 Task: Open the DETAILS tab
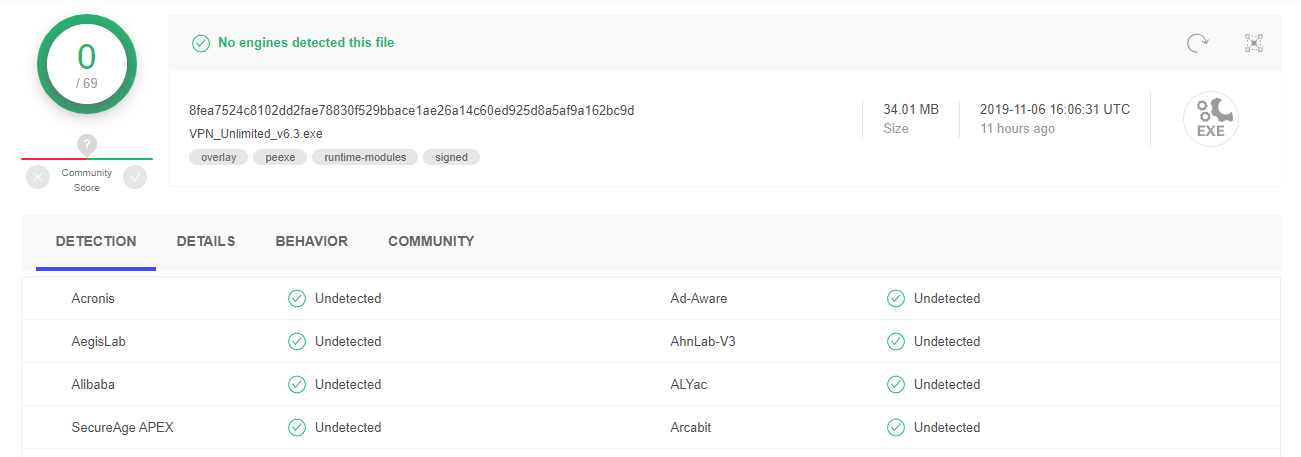point(206,241)
